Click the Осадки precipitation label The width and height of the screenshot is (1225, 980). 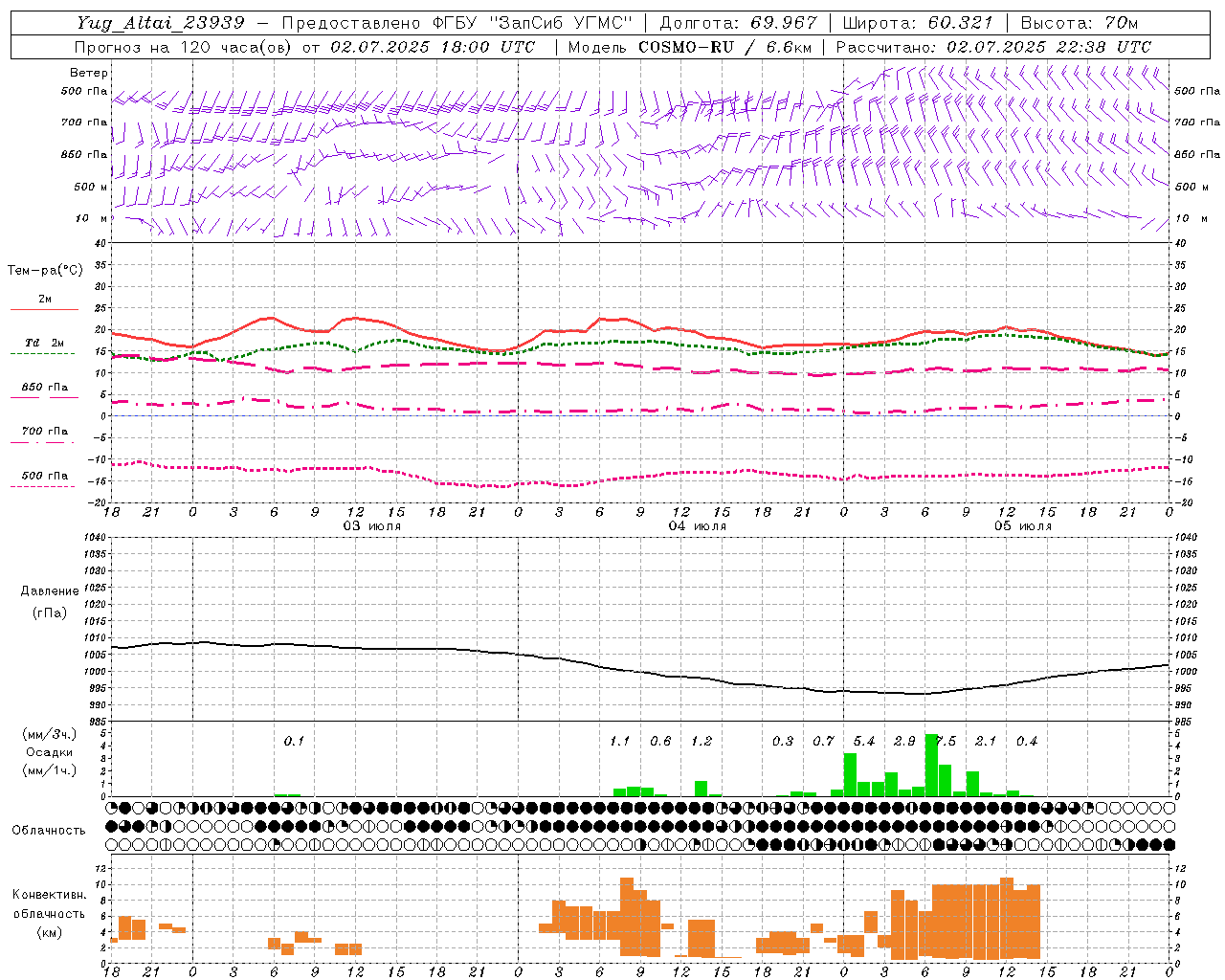(49, 752)
